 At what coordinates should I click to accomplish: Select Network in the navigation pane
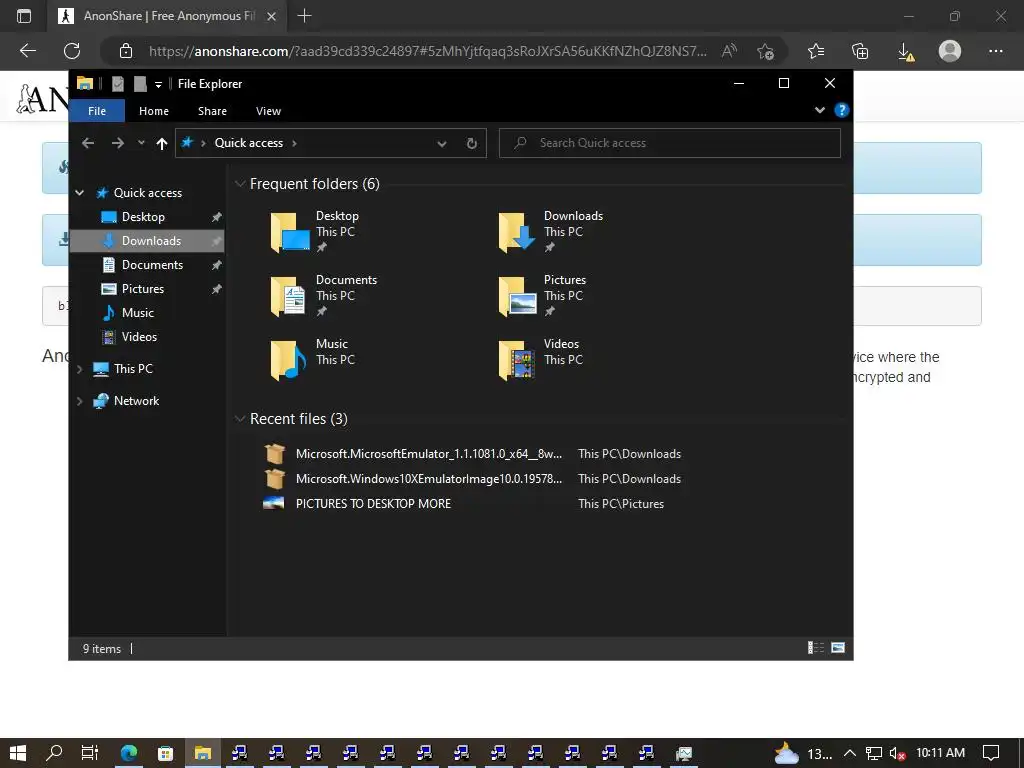136,401
